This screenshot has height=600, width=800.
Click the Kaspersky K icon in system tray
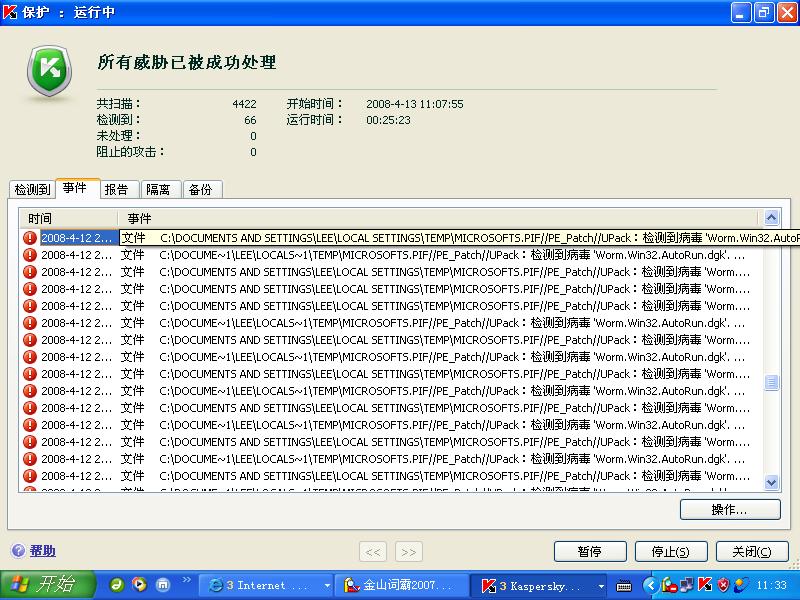pos(705,585)
